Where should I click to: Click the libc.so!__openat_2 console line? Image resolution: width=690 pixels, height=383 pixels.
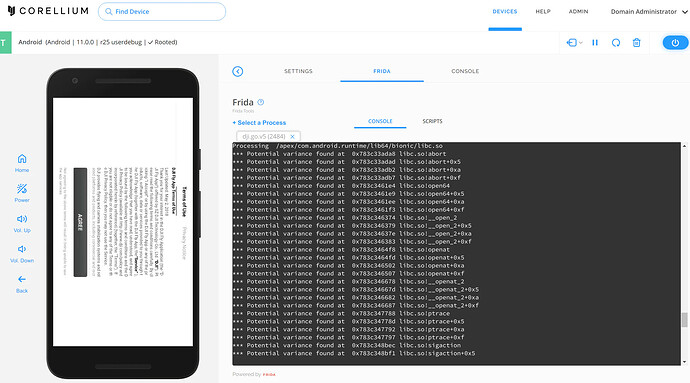pyautogui.click(x=348, y=281)
